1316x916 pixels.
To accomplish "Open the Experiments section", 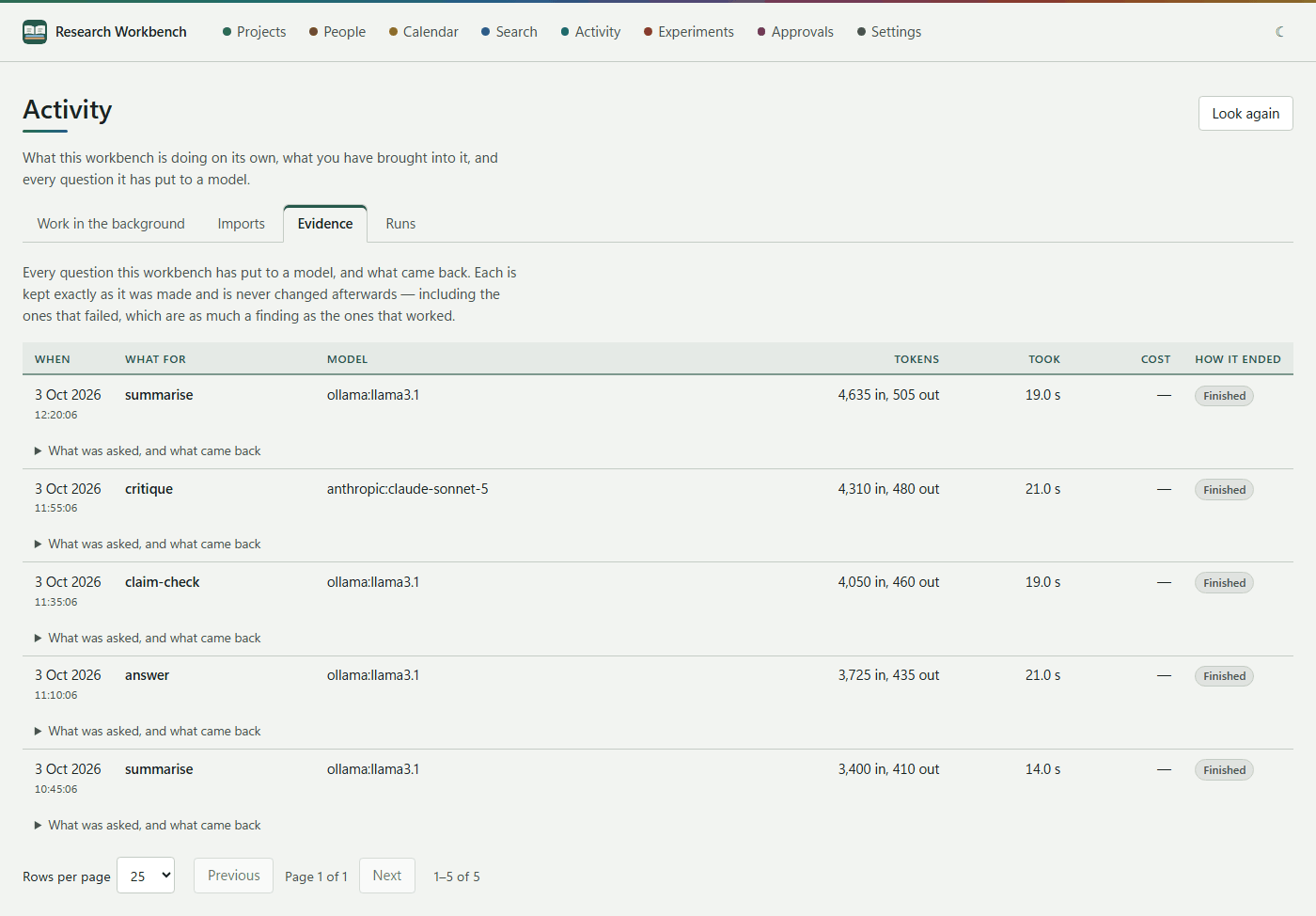I will (x=689, y=32).
